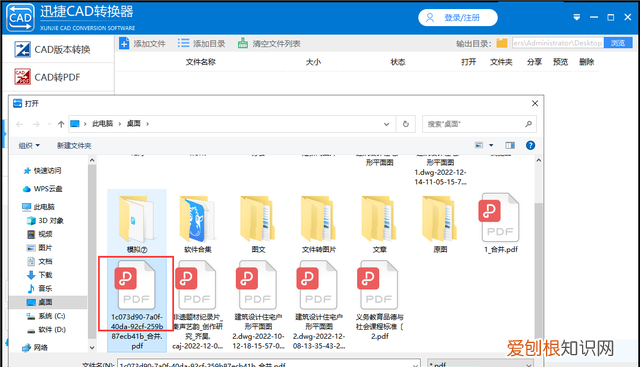Select 下载 in navigation tree
640x367 pixels.
pos(40,275)
